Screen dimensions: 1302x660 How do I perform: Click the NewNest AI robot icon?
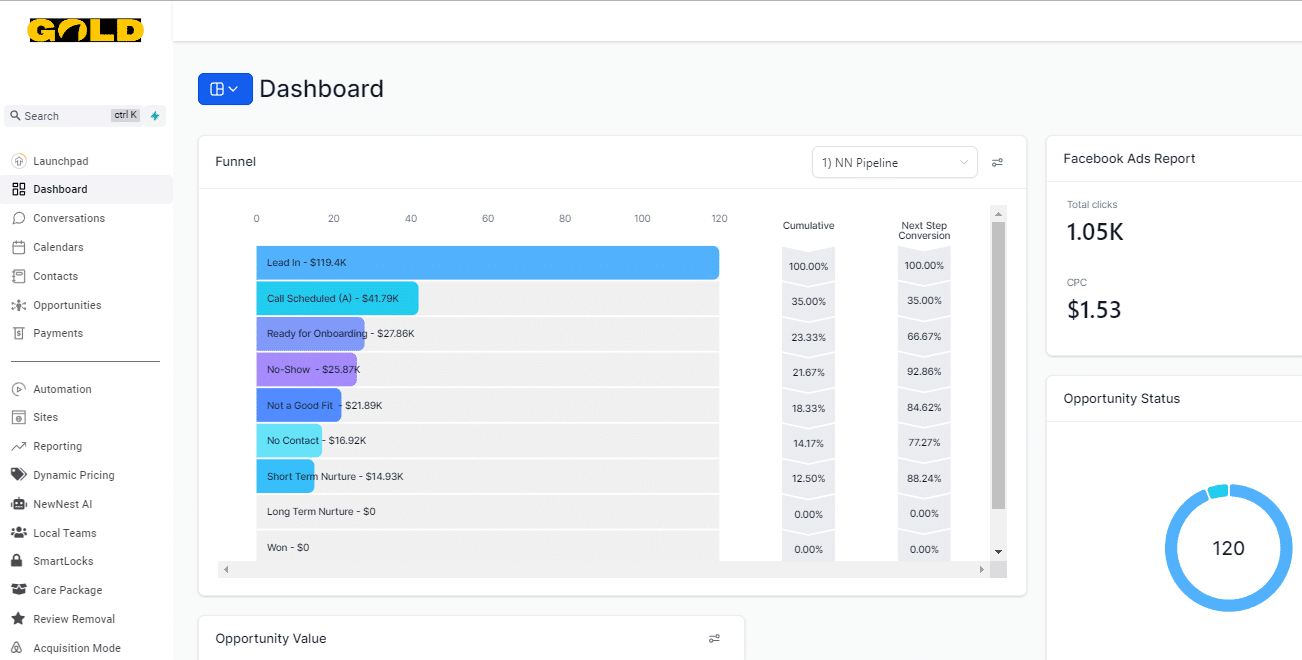tap(19, 504)
